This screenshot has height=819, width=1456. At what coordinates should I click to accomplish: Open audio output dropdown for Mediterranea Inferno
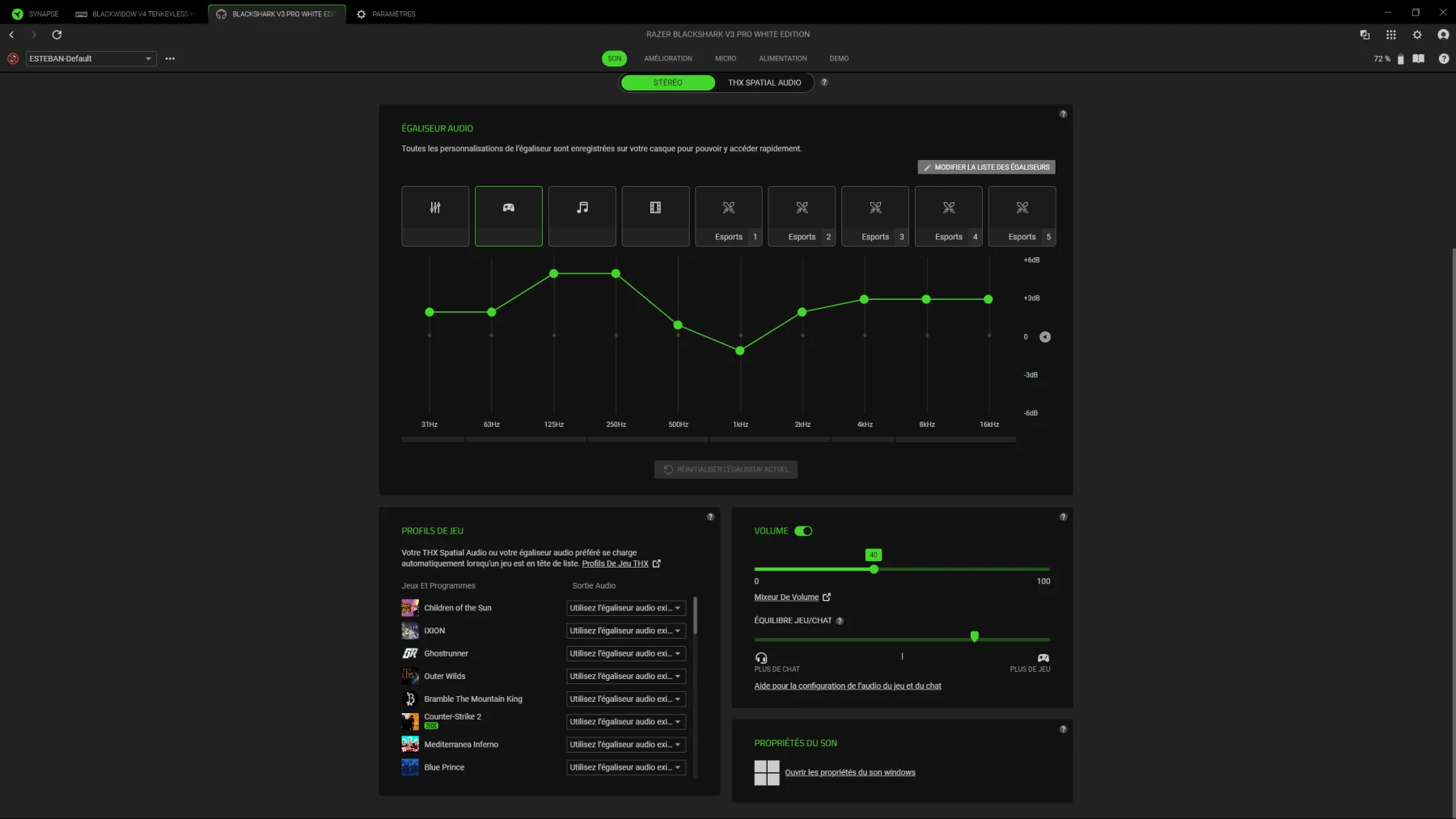click(626, 745)
